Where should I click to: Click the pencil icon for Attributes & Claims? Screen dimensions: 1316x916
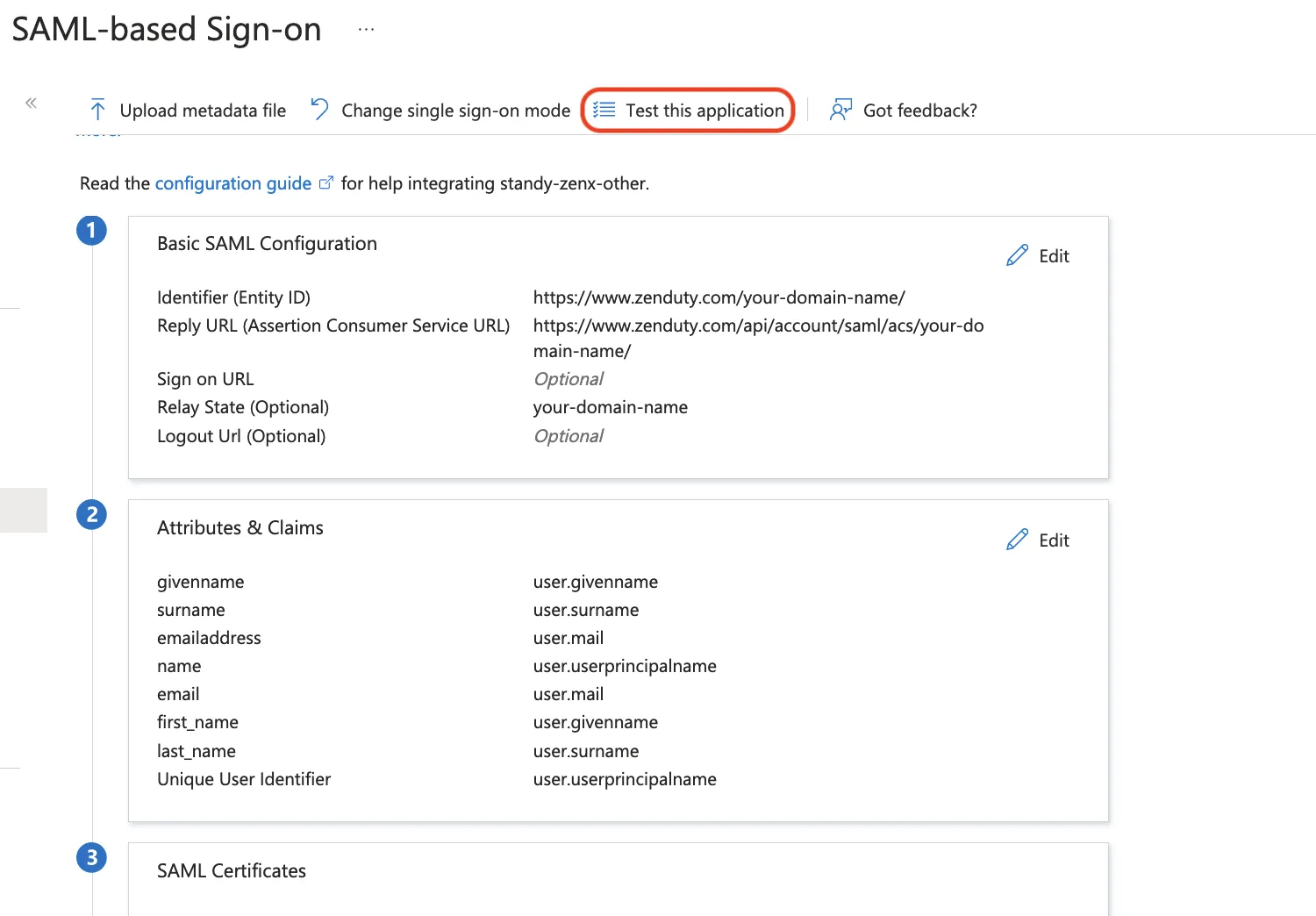(x=1017, y=540)
